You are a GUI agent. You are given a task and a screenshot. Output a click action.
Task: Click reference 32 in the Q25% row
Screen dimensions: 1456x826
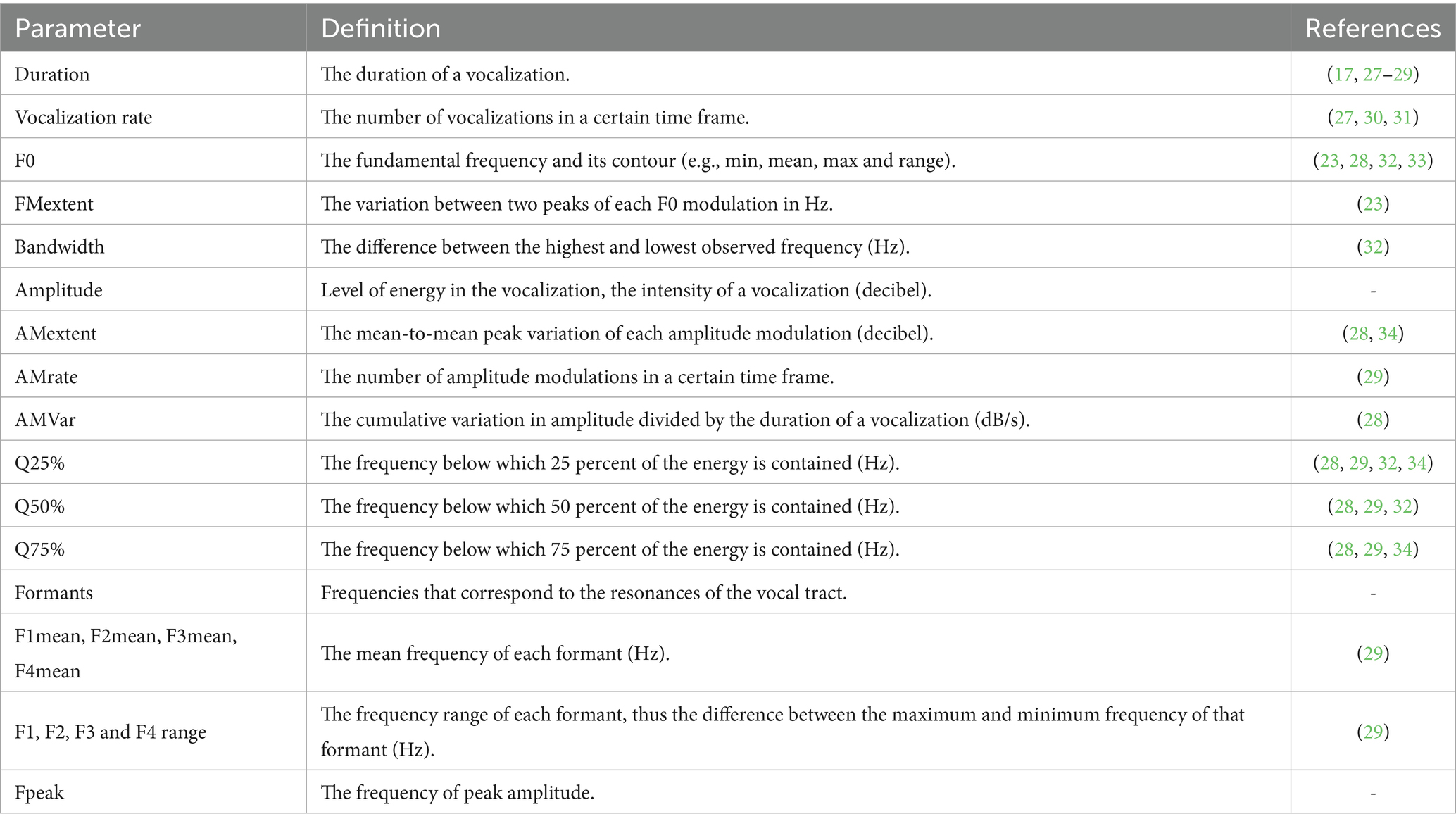coord(1388,463)
